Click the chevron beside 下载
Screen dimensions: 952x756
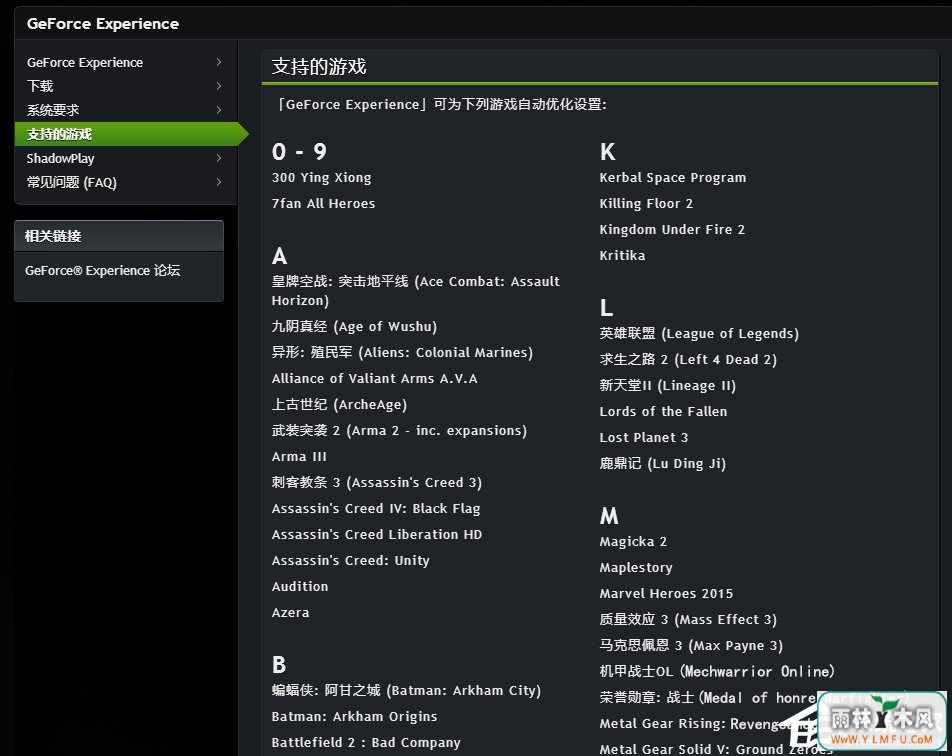[219, 86]
